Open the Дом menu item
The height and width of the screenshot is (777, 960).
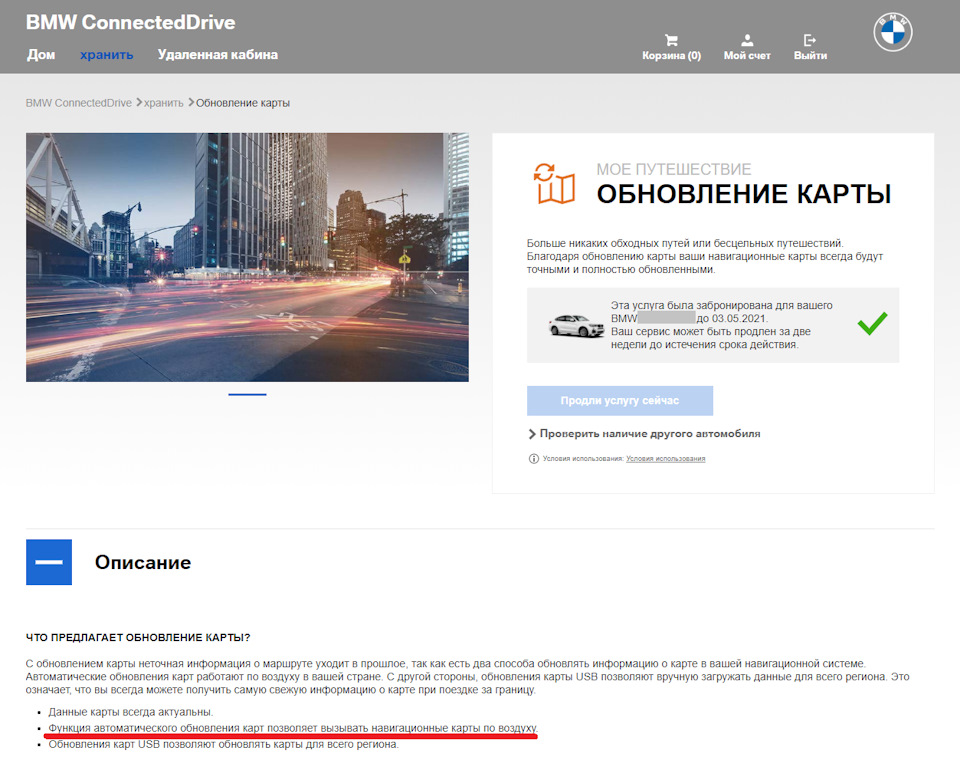point(41,54)
